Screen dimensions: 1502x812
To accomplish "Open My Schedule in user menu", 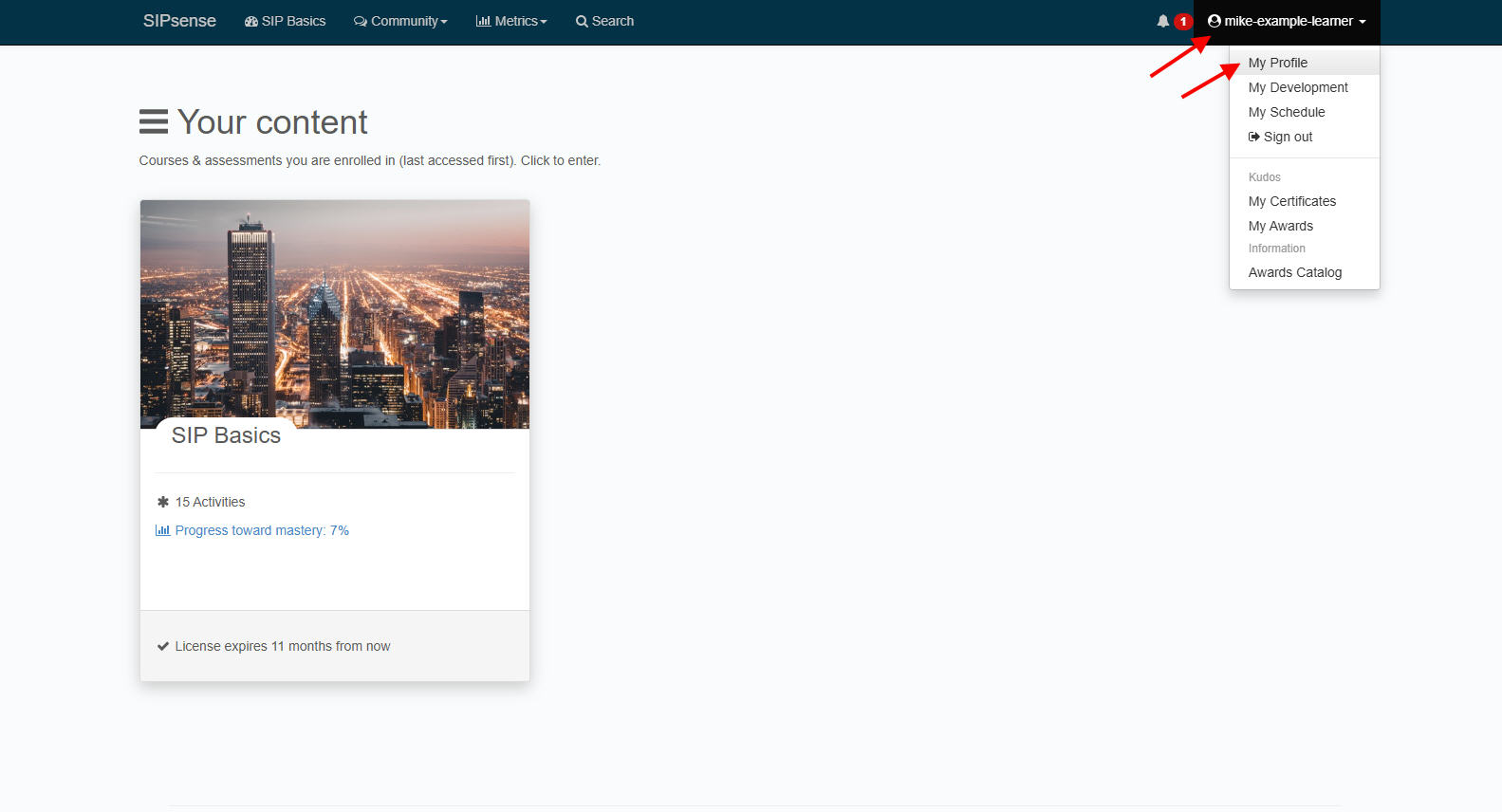I will pos(1304,112).
